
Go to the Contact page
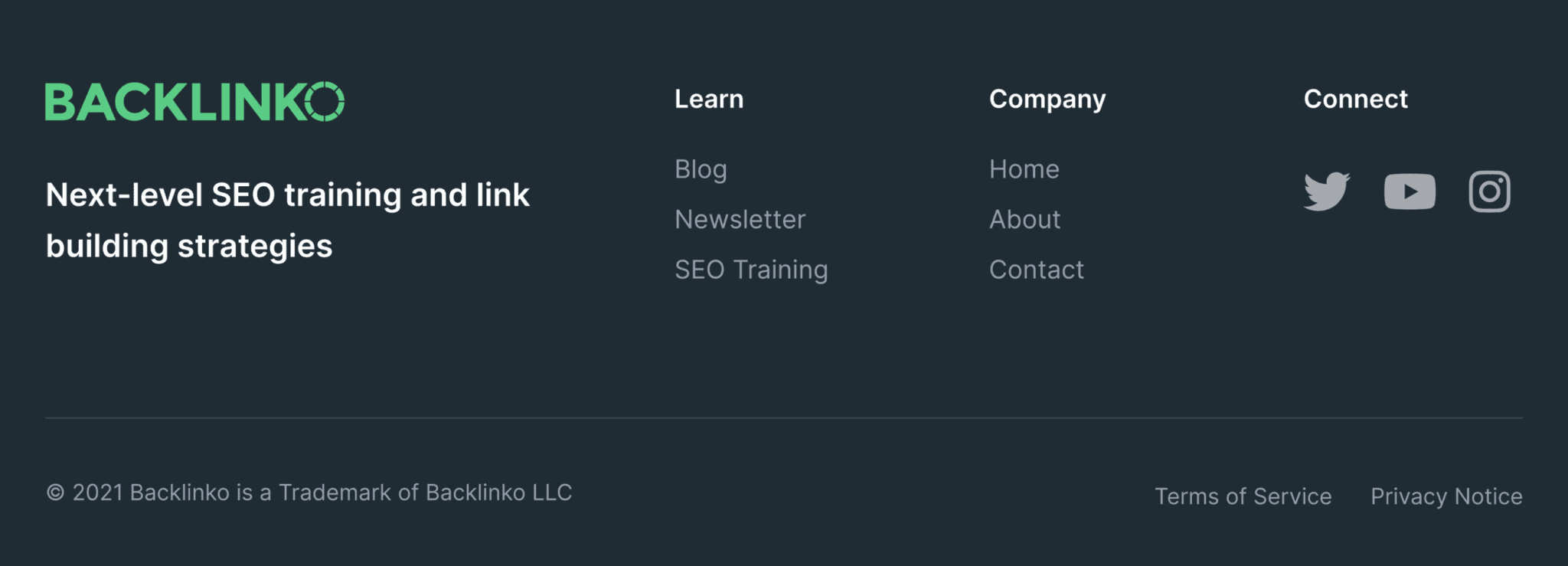pos(1037,270)
